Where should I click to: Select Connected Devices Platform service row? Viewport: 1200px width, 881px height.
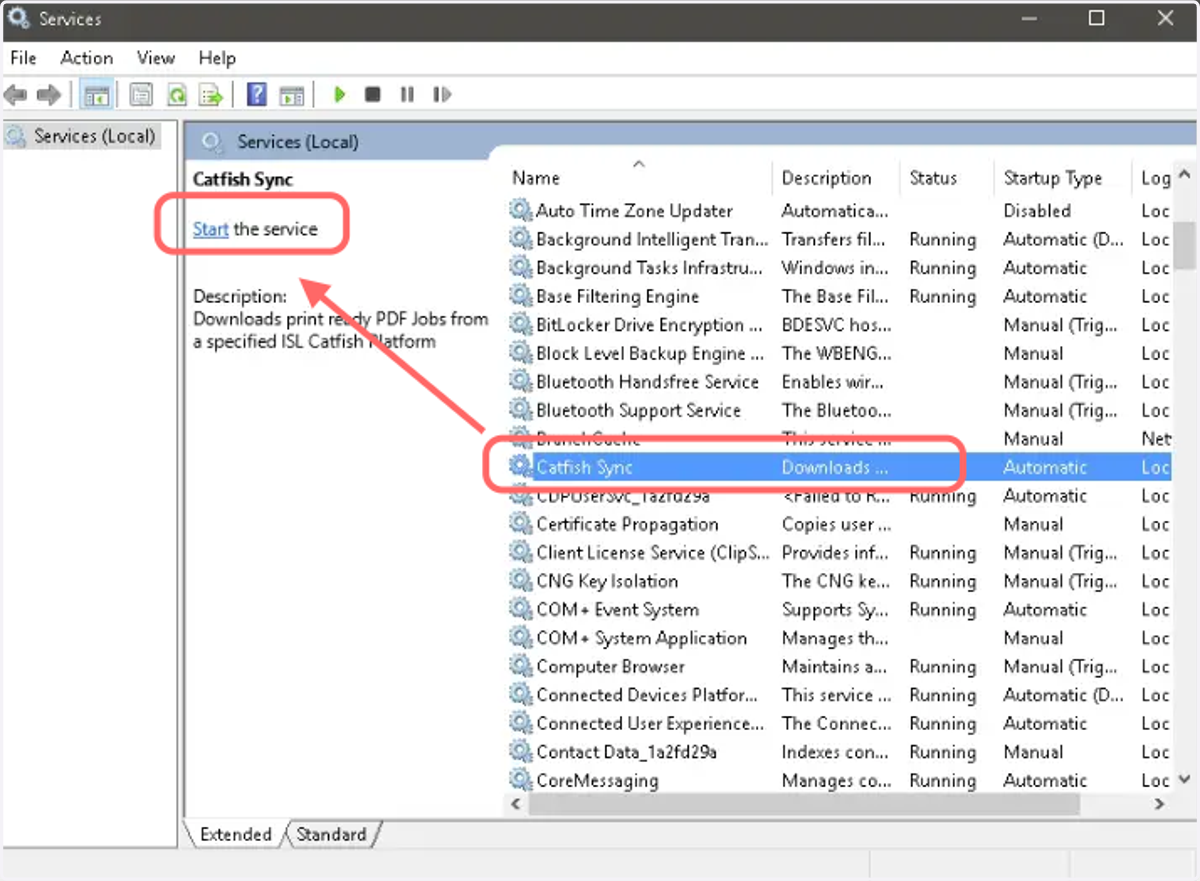pyautogui.click(x=838, y=695)
